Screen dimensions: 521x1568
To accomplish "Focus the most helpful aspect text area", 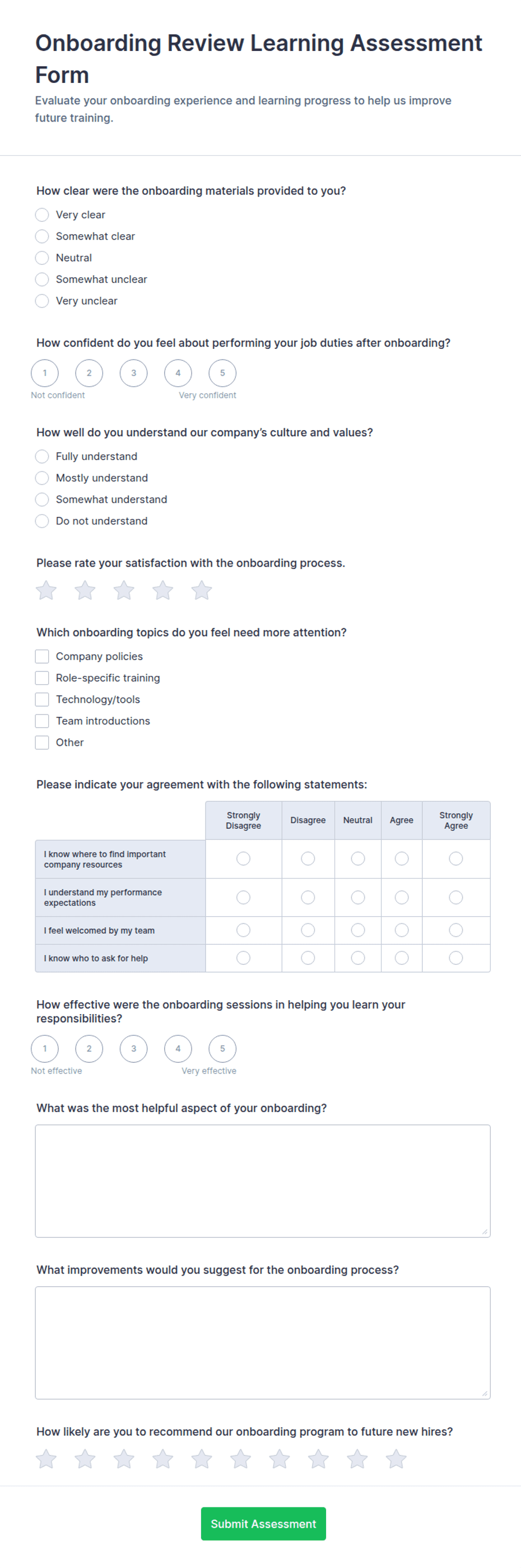I will click(x=263, y=1180).
